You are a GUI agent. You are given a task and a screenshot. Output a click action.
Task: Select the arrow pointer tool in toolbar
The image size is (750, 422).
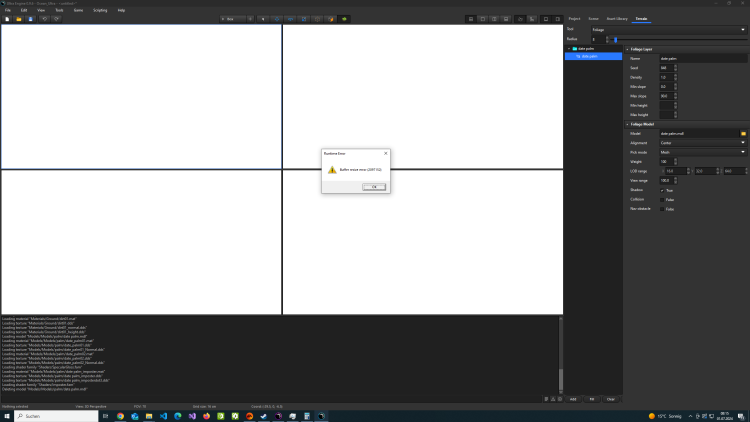click(263, 19)
